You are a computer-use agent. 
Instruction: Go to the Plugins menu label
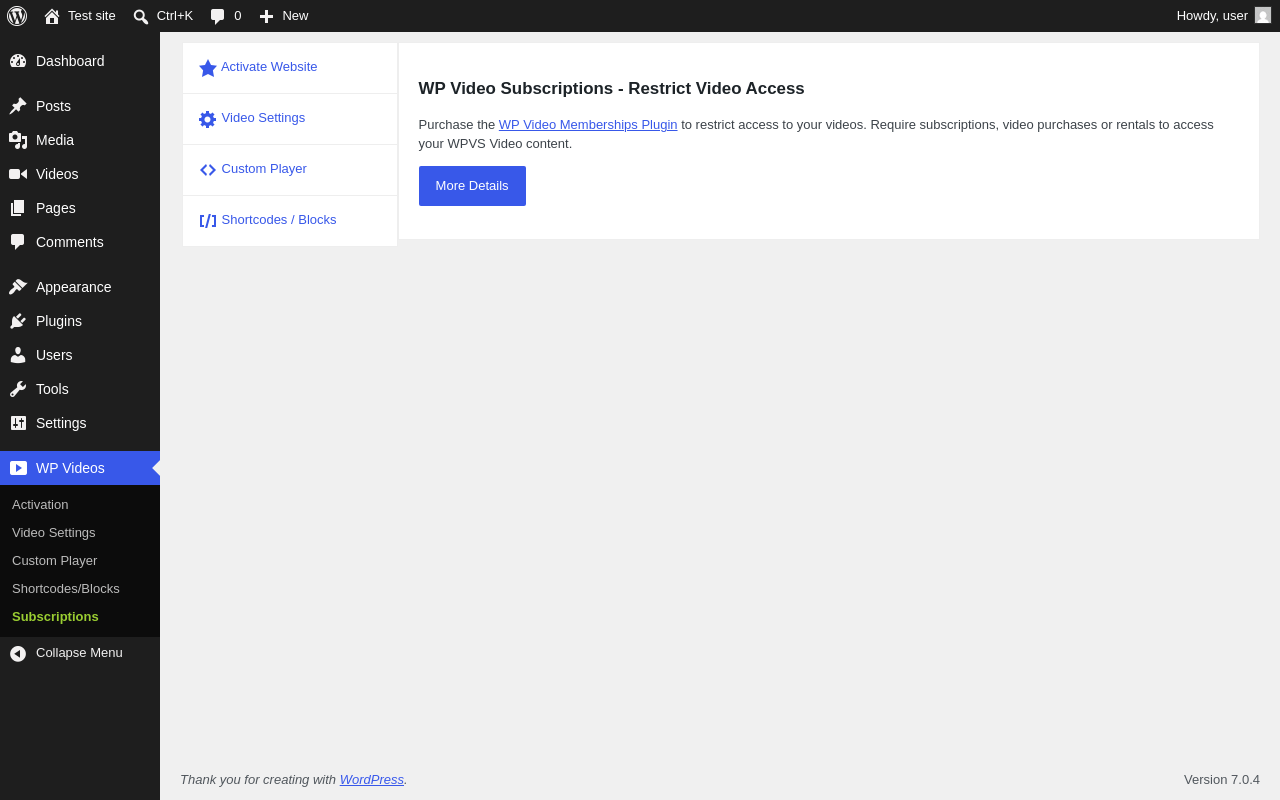coord(59,321)
